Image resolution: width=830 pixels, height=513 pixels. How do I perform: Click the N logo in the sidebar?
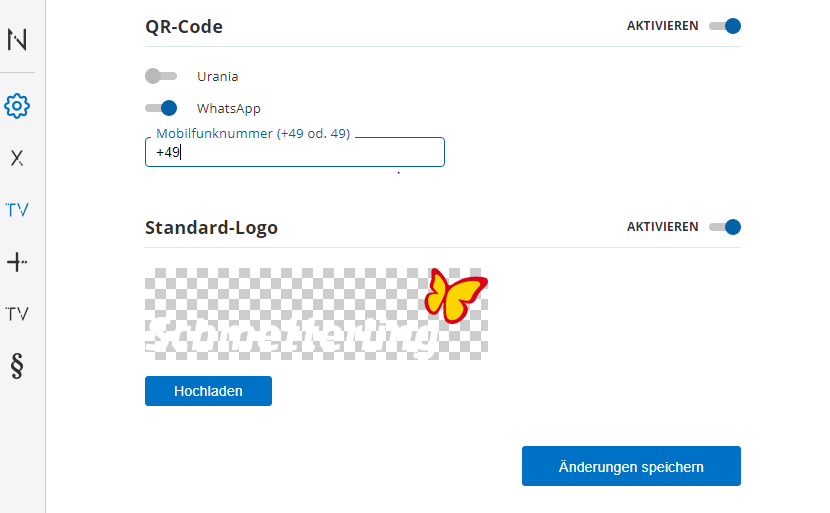[17, 40]
